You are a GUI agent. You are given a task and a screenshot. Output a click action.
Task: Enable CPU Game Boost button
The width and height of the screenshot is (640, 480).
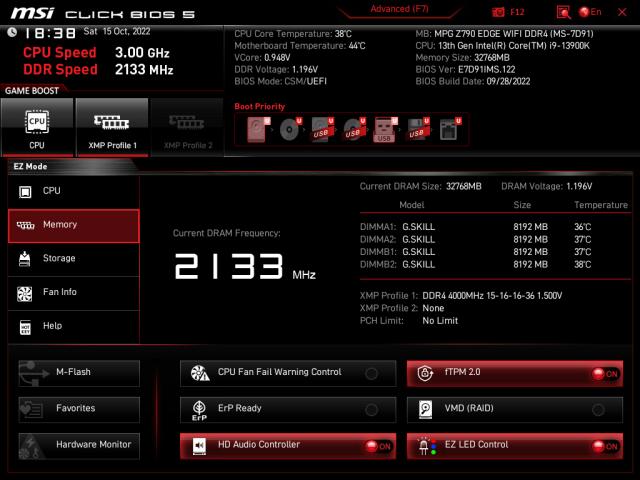pyautogui.click(x=37, y=127)
